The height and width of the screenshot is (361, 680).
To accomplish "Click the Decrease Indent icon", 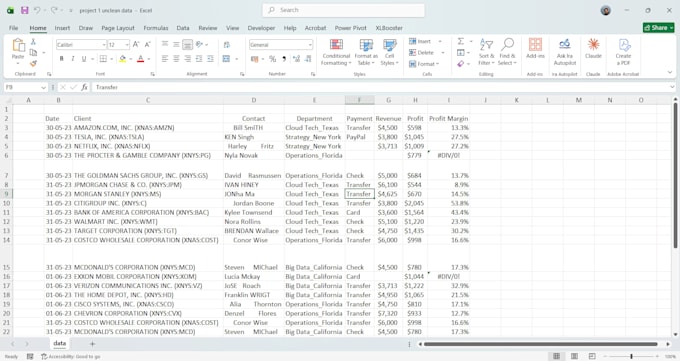I will point(199,59).
